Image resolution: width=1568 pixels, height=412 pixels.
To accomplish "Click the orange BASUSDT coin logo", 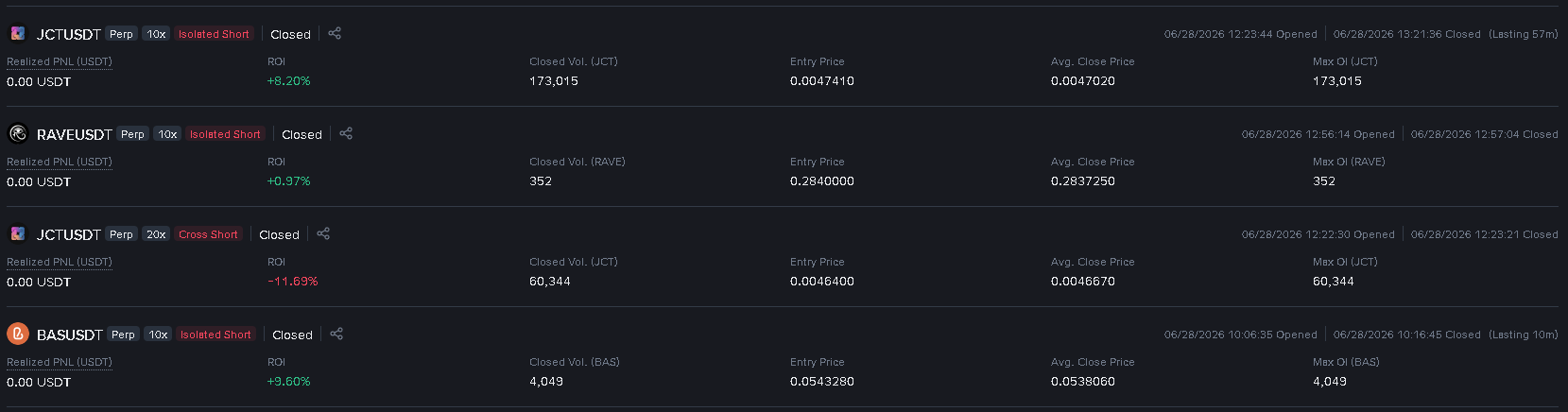I will coord(18,334).
